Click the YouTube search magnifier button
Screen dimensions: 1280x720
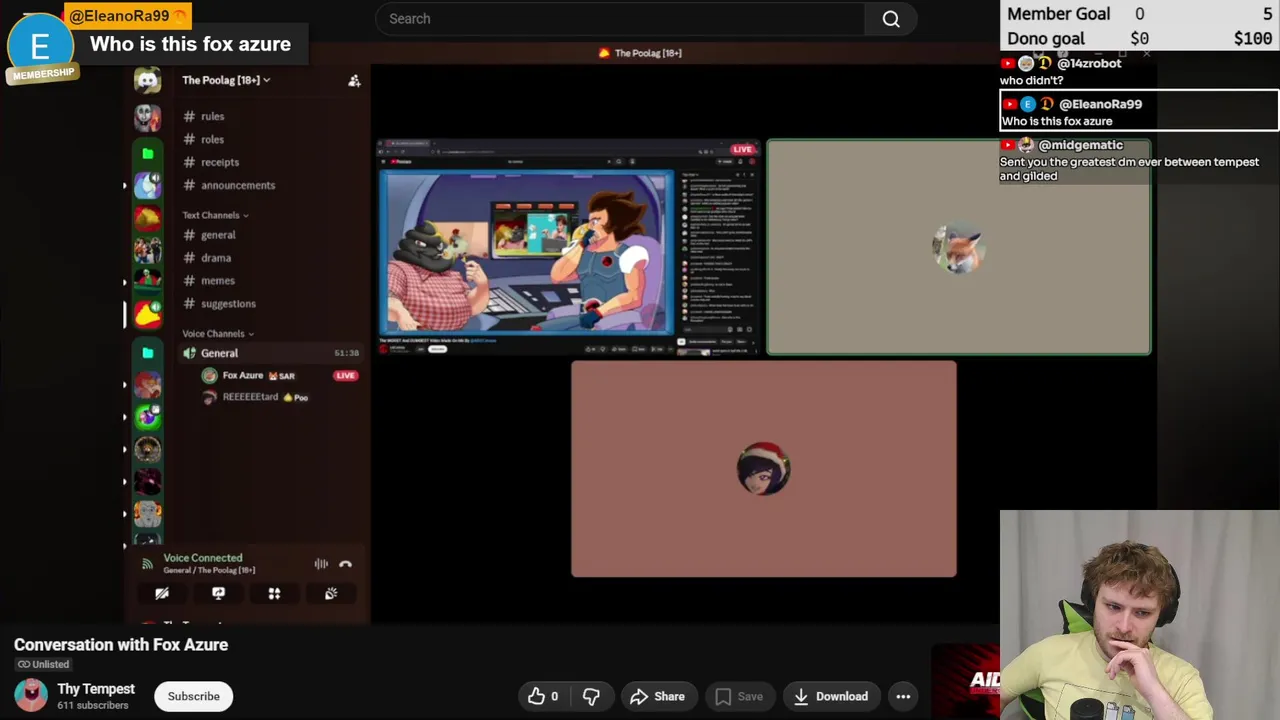tap(891, 19)
